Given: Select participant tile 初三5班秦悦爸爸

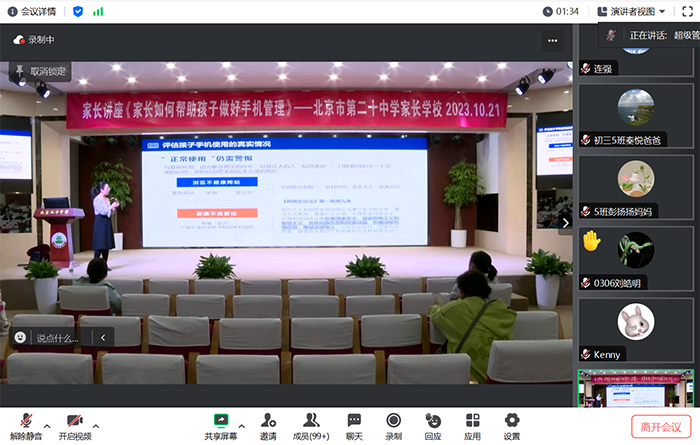Looking at the screenshot, I should pos(636,116).
